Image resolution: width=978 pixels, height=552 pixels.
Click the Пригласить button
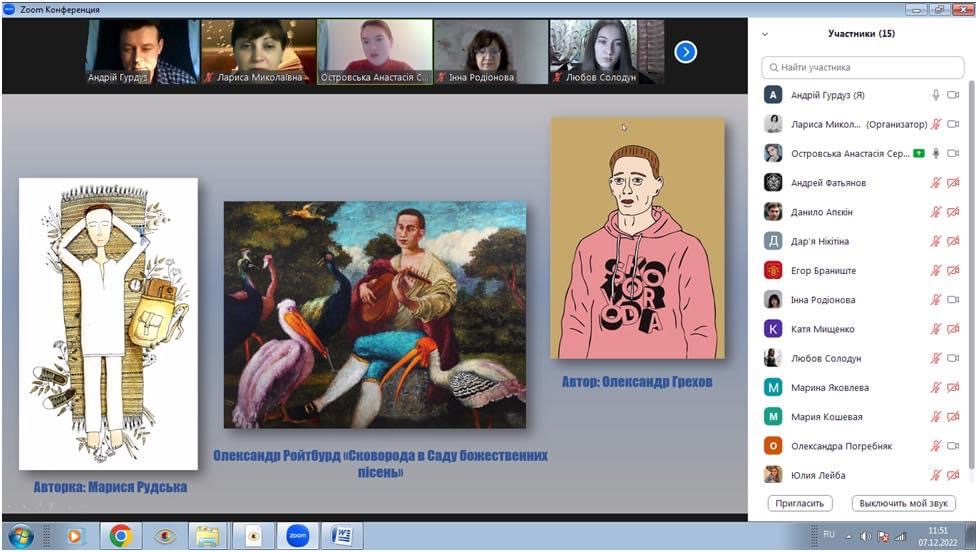pyautogui.click(x=800, y=503)
